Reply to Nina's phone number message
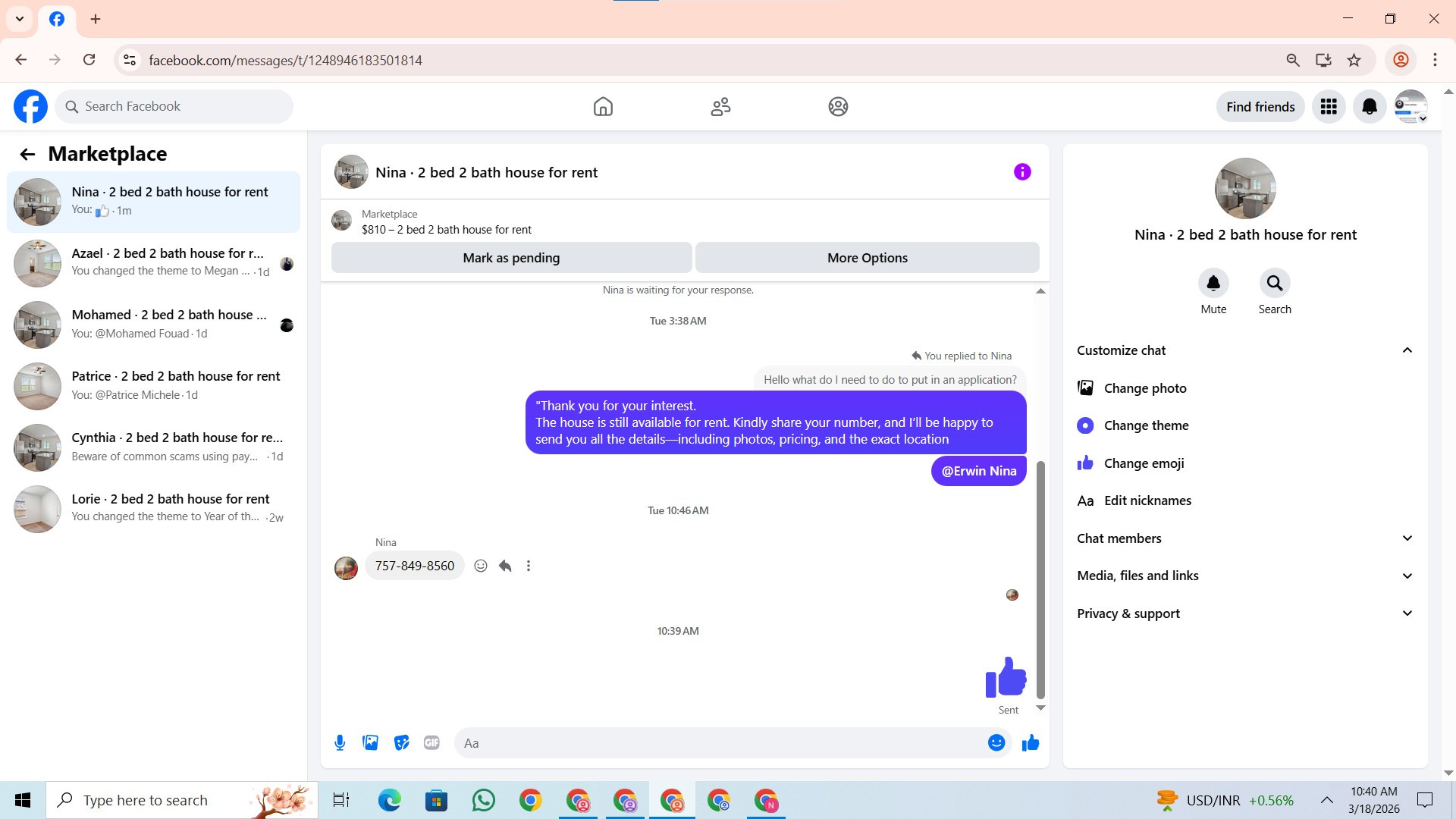Screen dimensions: 1456x819 coord(505,566)
